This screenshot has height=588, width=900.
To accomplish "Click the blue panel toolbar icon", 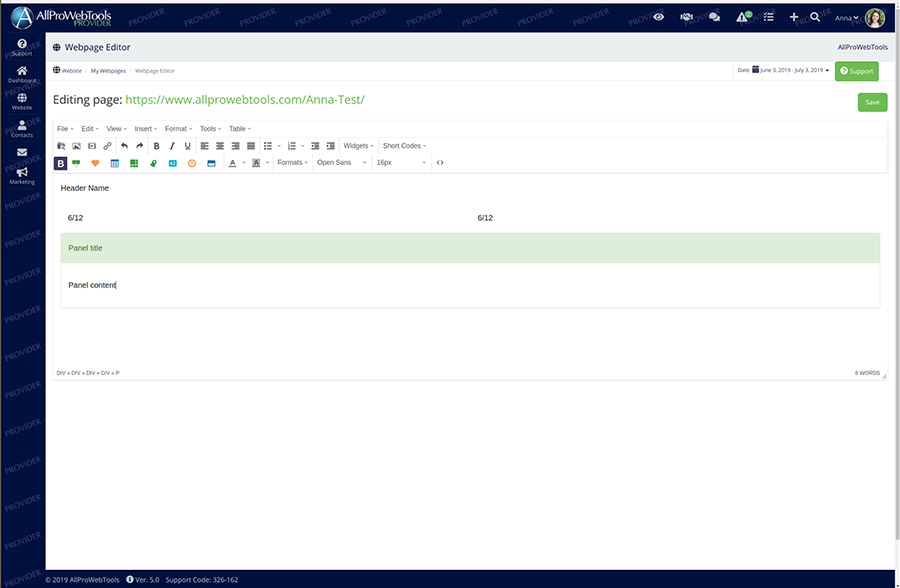I will click(211, 163).
